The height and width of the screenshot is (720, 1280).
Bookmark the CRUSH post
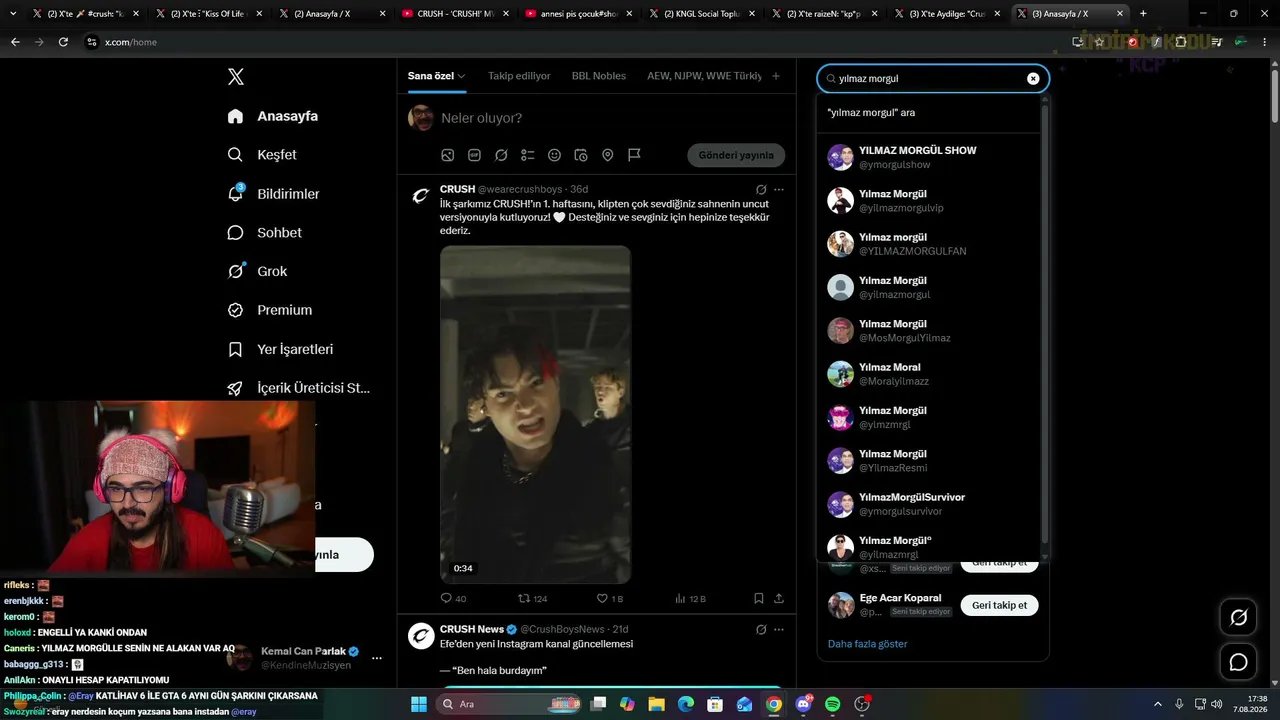759,598
